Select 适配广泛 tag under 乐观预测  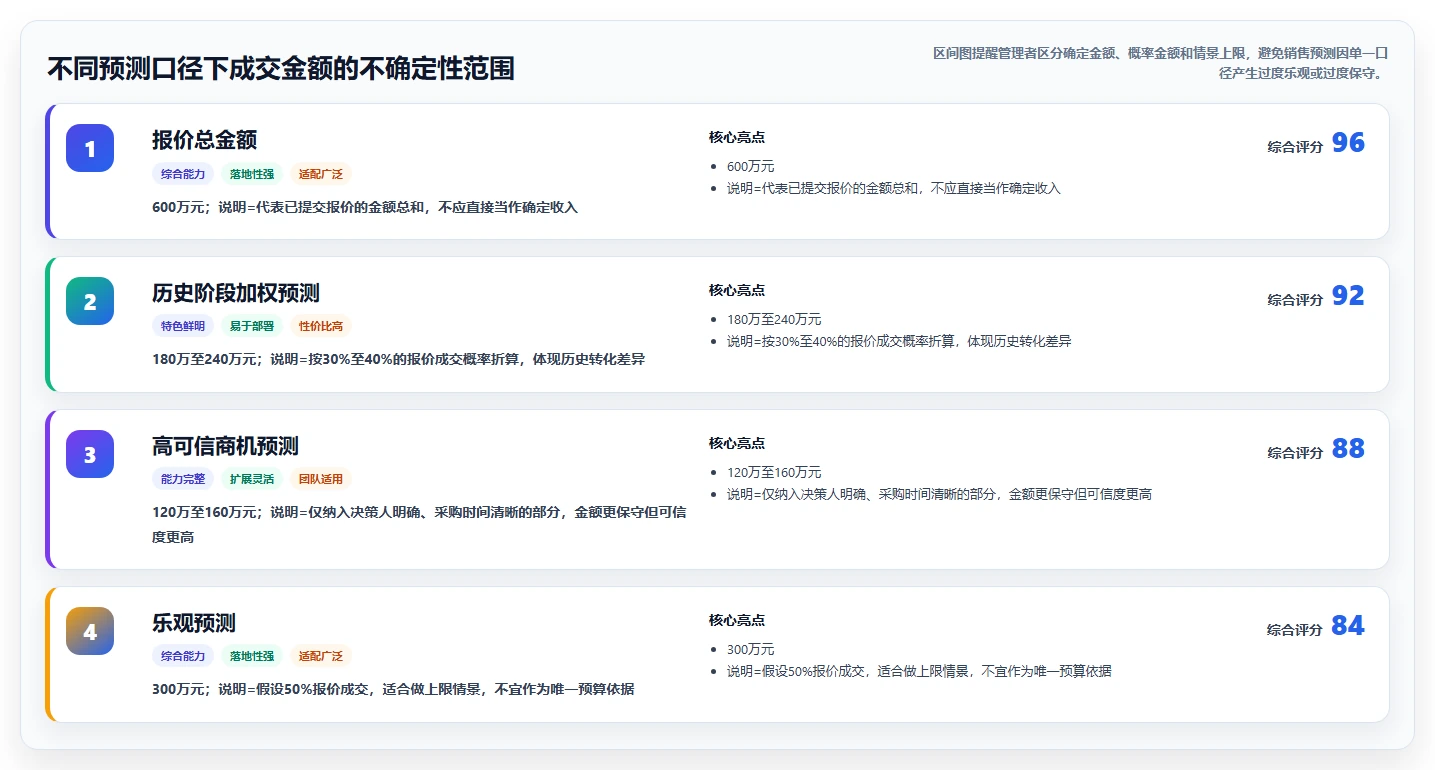321,656
